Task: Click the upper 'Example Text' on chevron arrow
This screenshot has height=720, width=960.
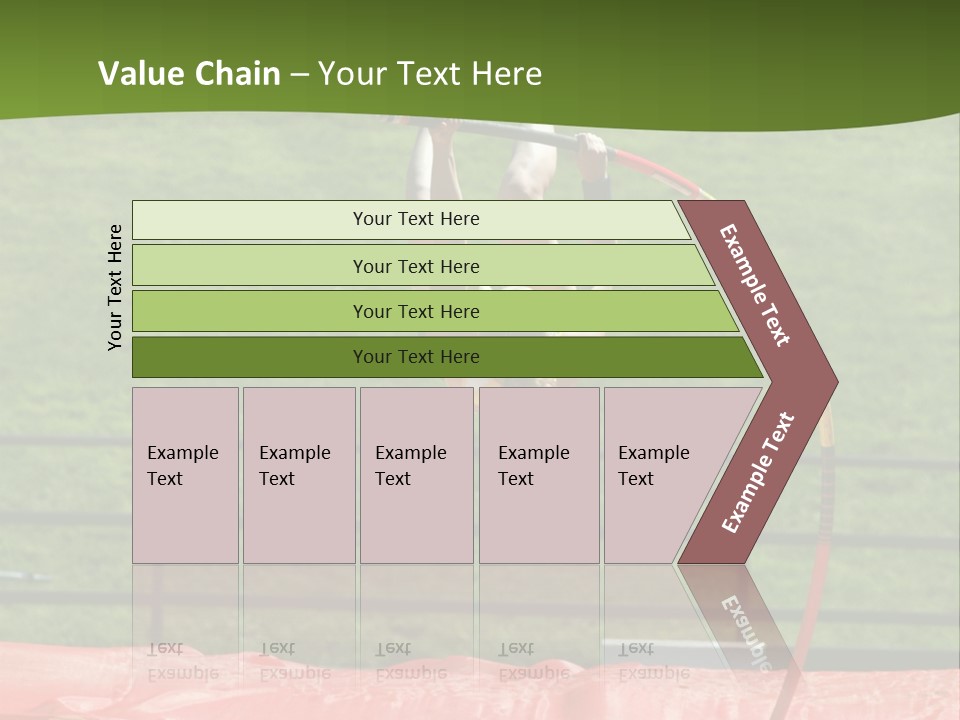Action: 755,285
